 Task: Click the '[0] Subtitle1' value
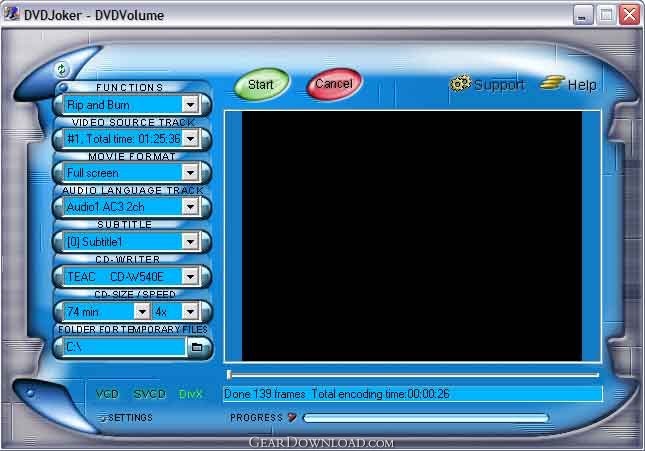click(x=95, y=242)
